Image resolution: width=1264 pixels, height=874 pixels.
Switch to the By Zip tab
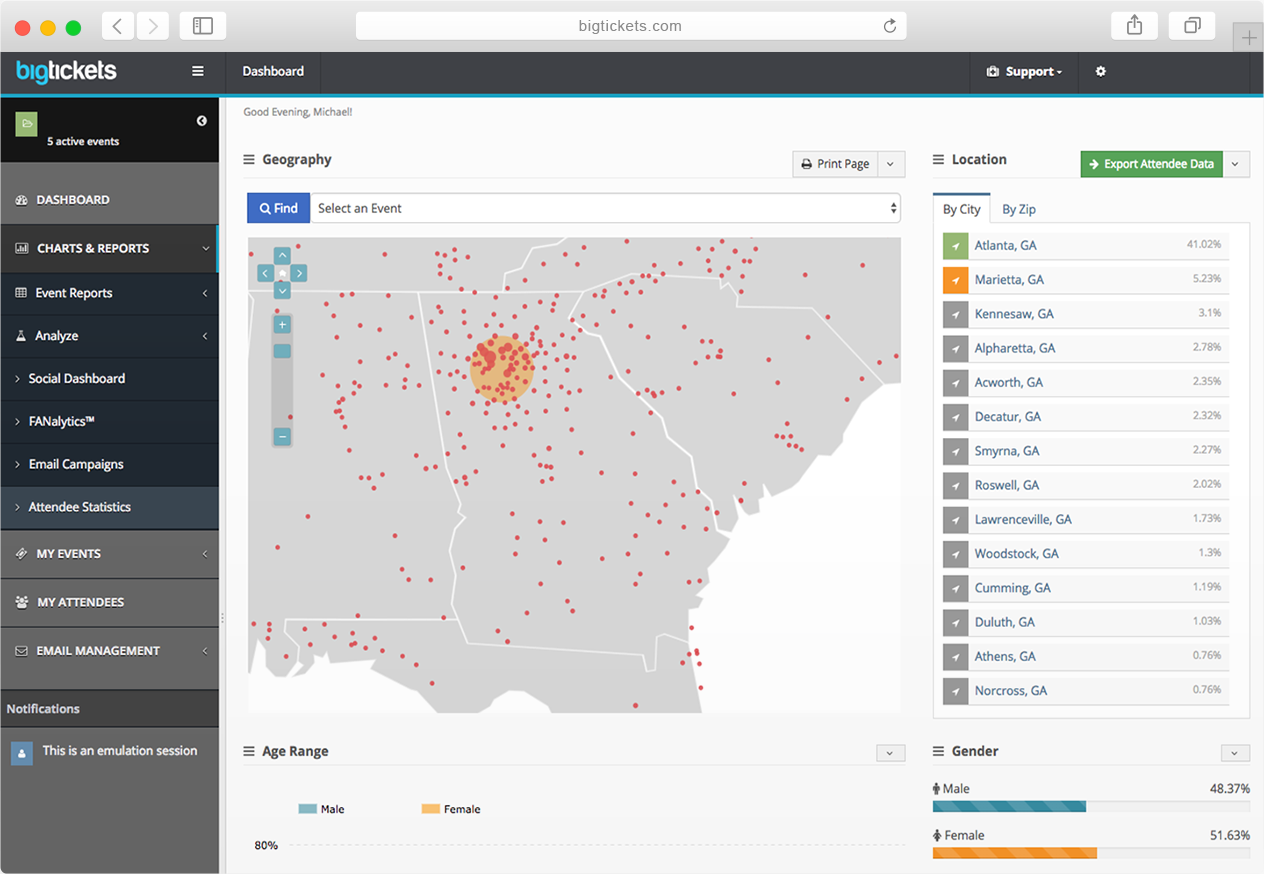click(1019, 209)
